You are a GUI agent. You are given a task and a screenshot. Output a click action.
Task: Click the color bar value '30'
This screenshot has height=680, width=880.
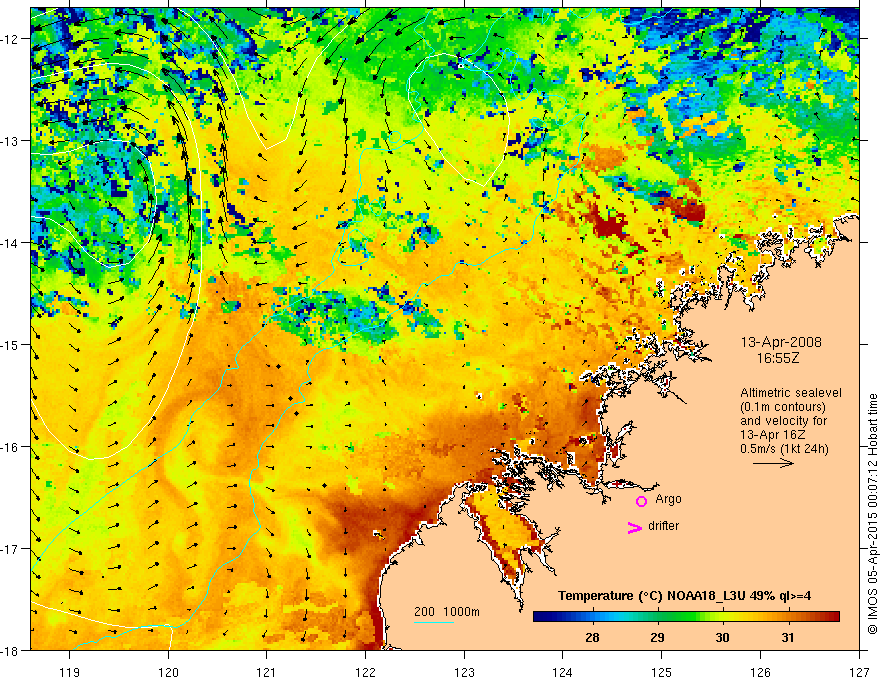pos(722,637)
